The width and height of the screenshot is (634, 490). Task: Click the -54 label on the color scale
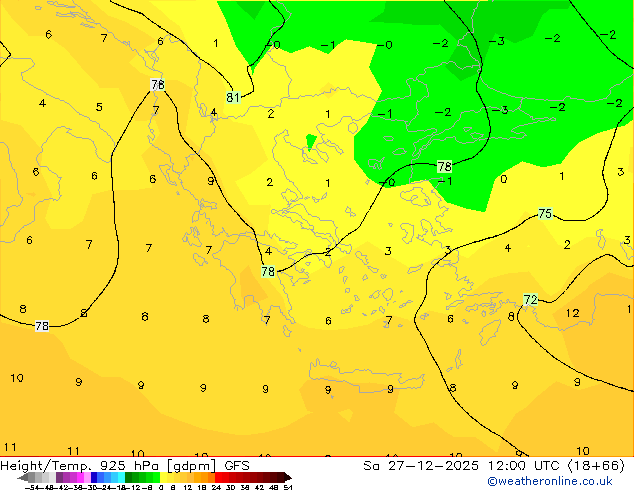tap(32, 488)
